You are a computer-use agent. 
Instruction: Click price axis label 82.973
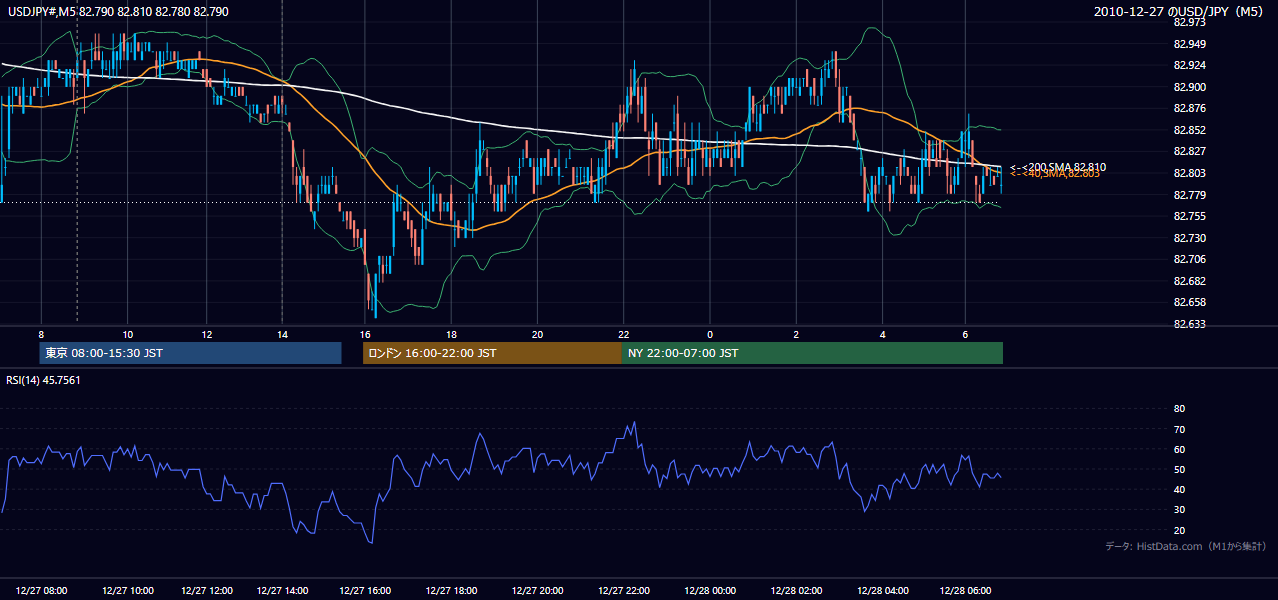1189,22
